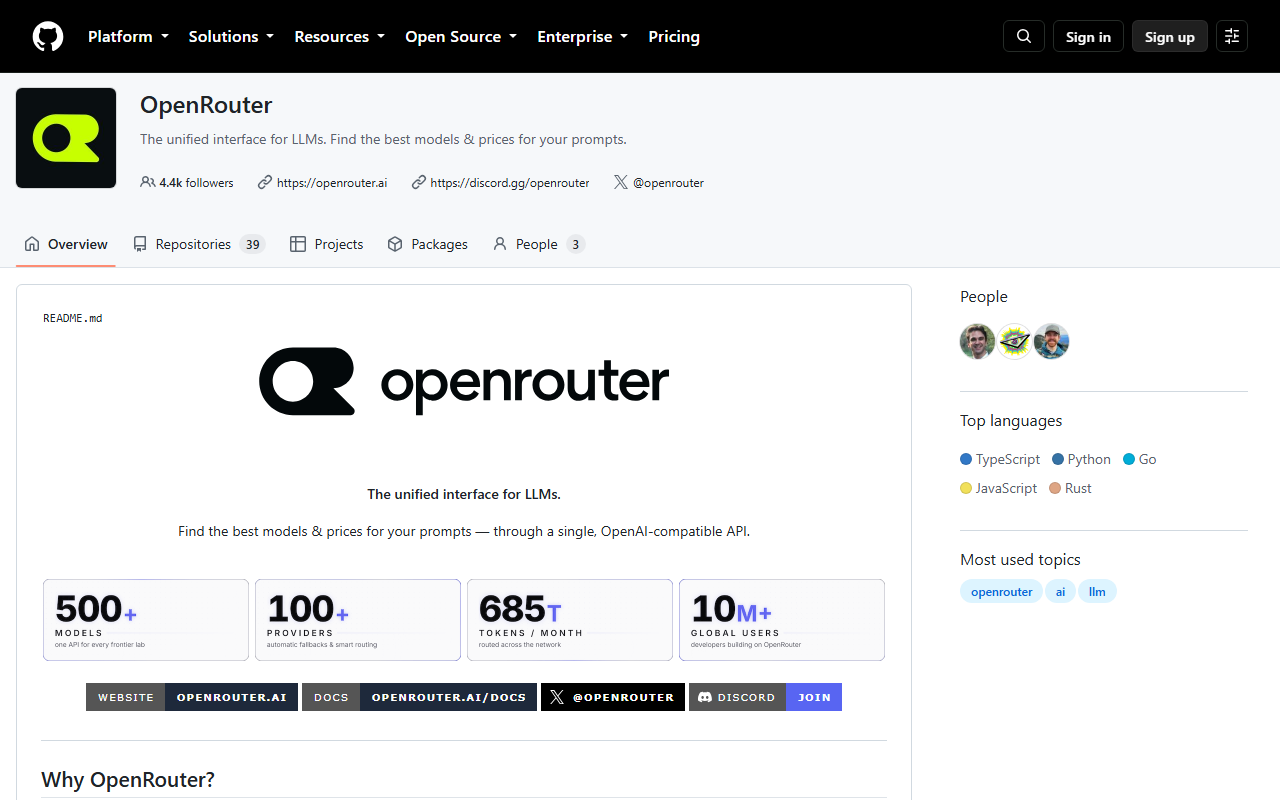
Task: Open the appearance settings sliders icon
Action: (1232, 37)
